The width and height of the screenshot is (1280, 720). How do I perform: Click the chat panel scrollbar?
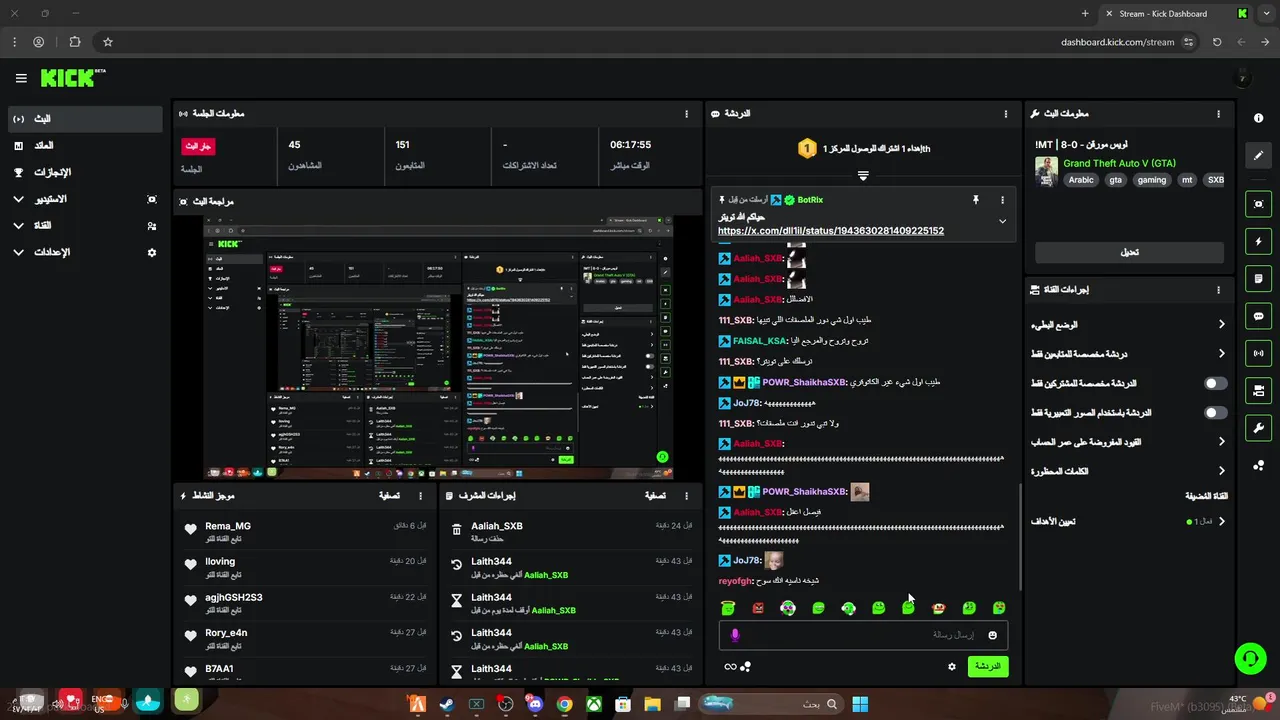(x=1020, y=537)
